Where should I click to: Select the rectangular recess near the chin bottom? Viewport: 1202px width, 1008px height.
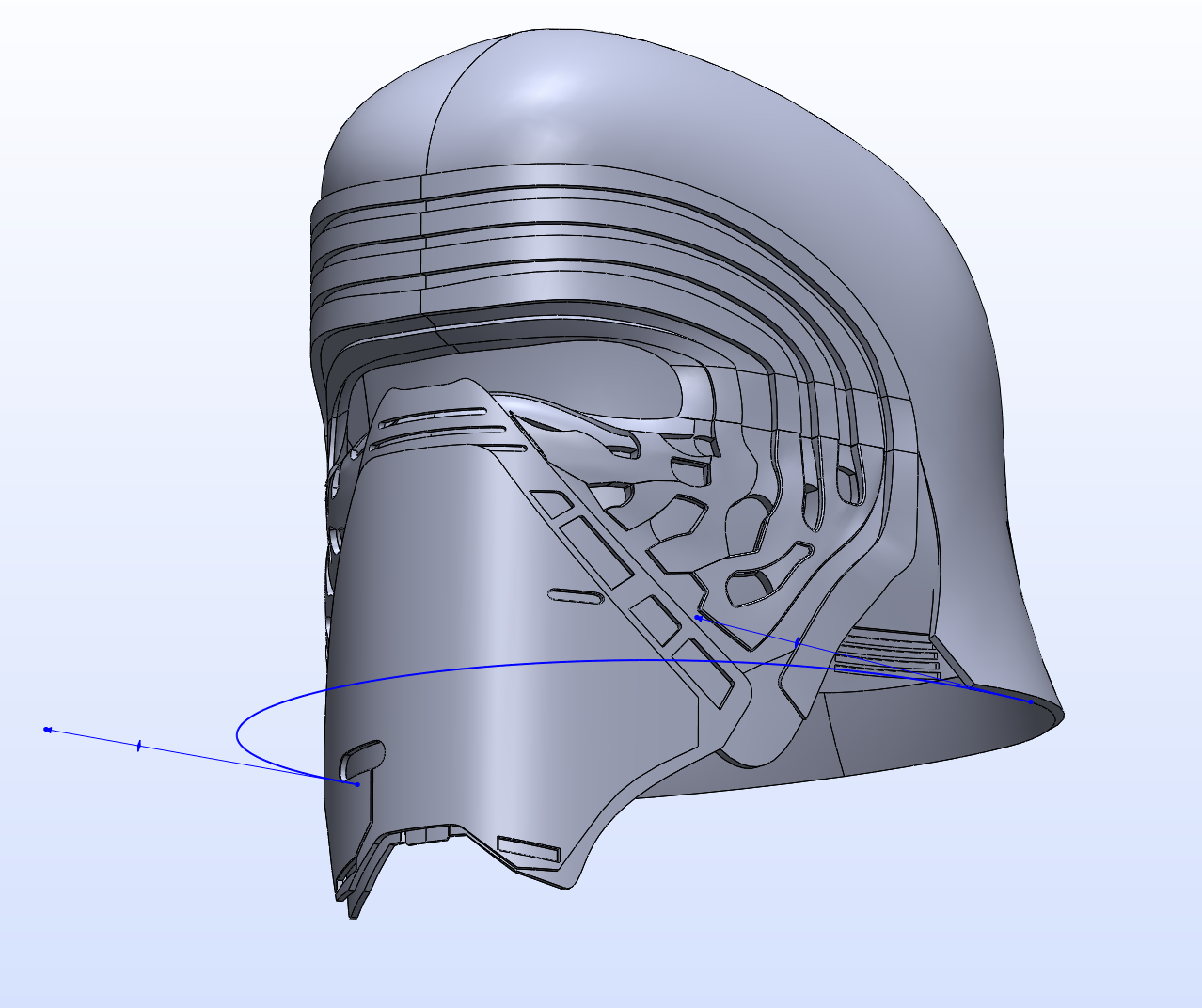coord(528,850)
